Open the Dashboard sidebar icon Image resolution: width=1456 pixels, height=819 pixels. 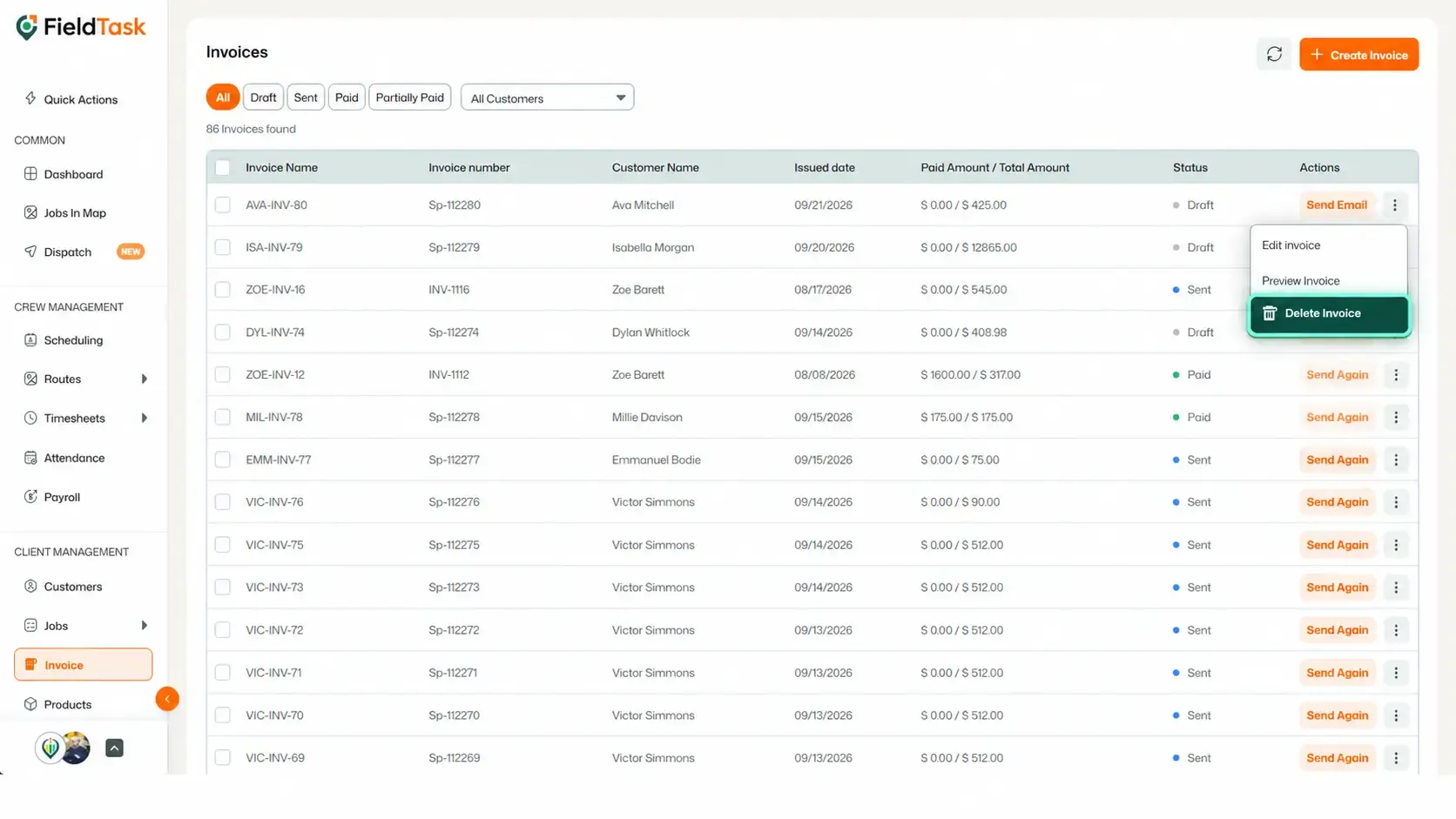pyautogui.click(x=30, y=173)
